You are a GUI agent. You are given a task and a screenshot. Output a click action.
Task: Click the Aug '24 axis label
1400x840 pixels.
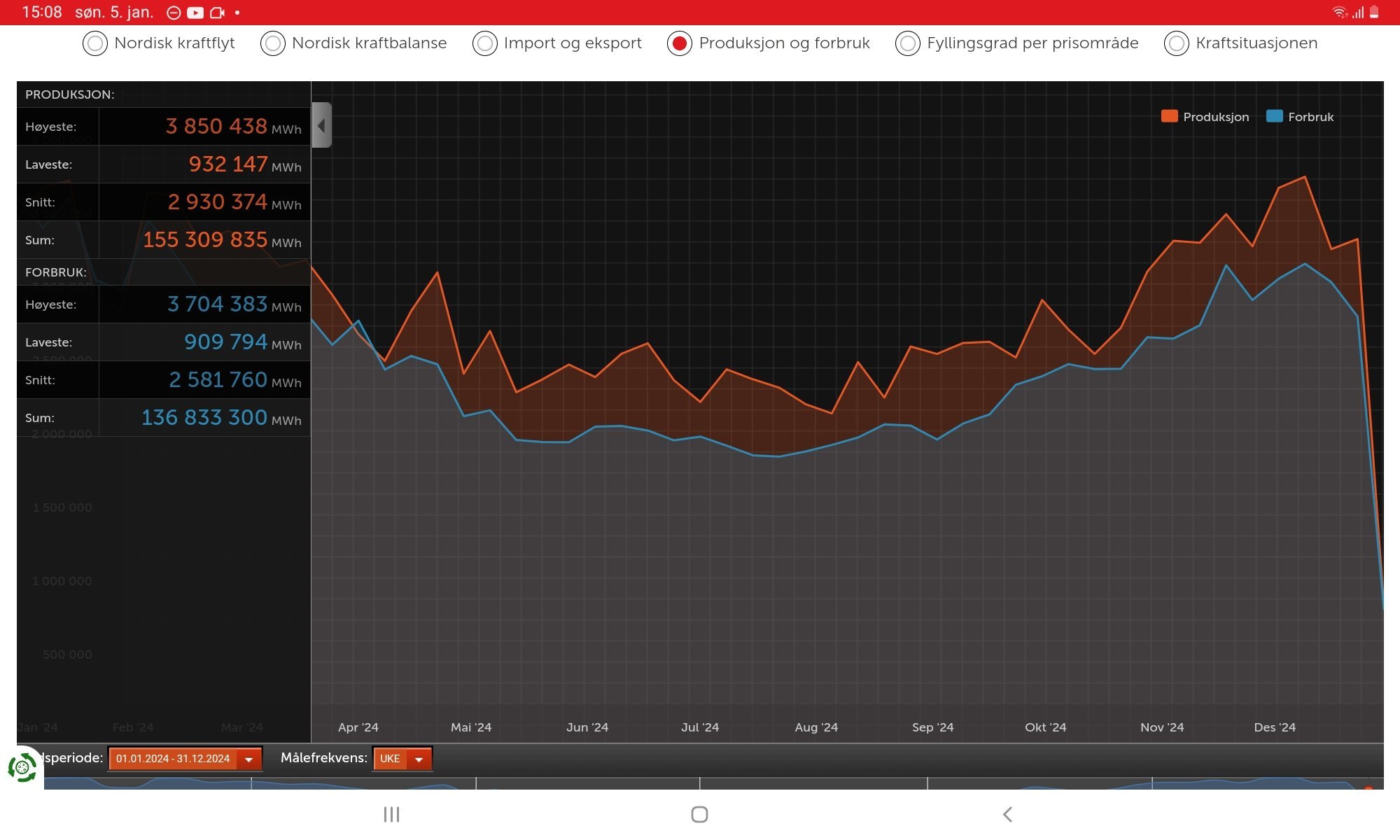click(816, 727)
